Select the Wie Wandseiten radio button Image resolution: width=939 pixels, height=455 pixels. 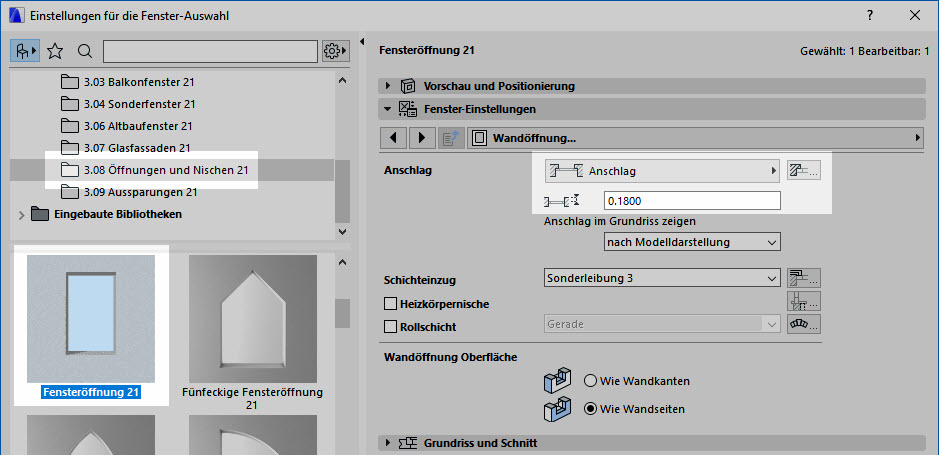(x=590, y=410)
